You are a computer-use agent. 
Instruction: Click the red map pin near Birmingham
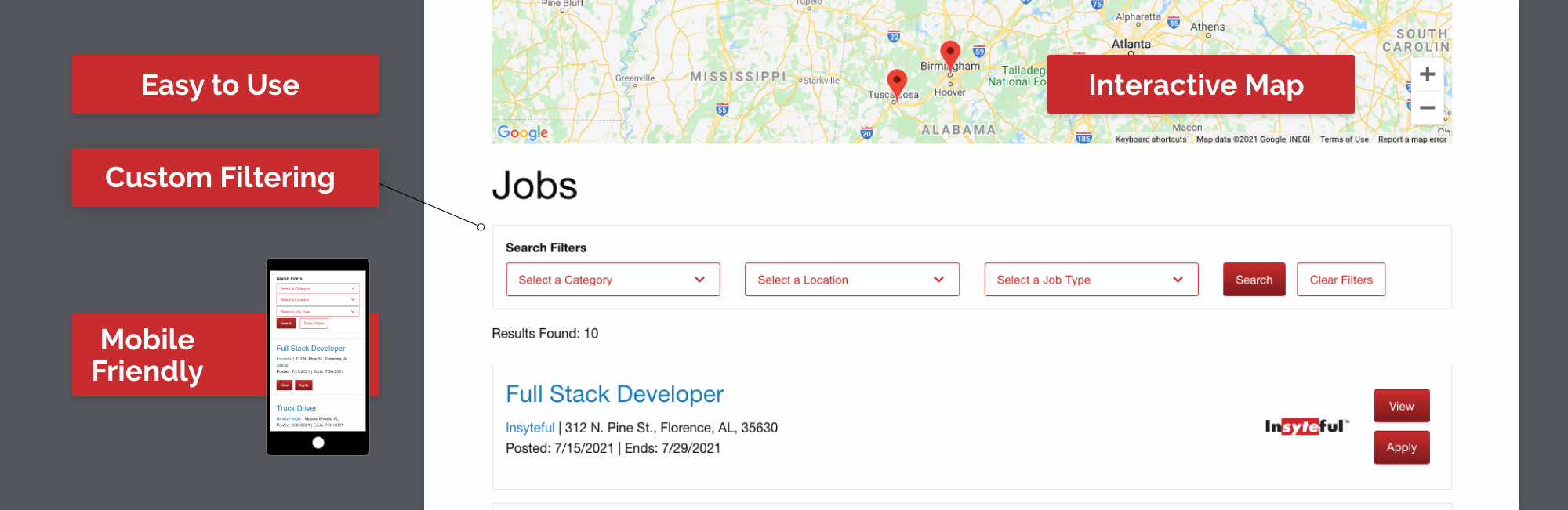[950, 54]
